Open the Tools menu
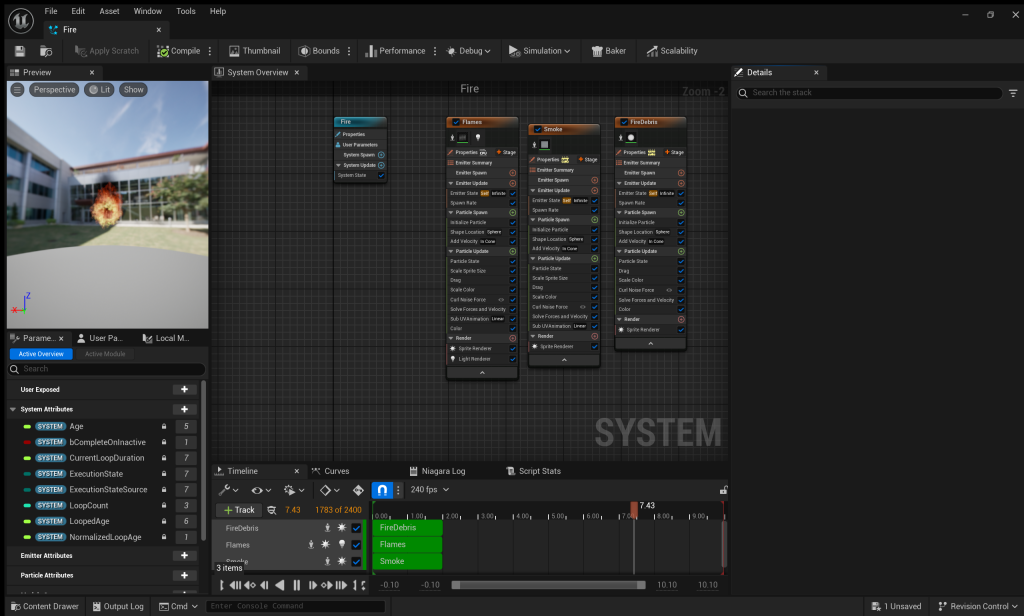Viewport: 1024px width, 616px height. point(185,11)
